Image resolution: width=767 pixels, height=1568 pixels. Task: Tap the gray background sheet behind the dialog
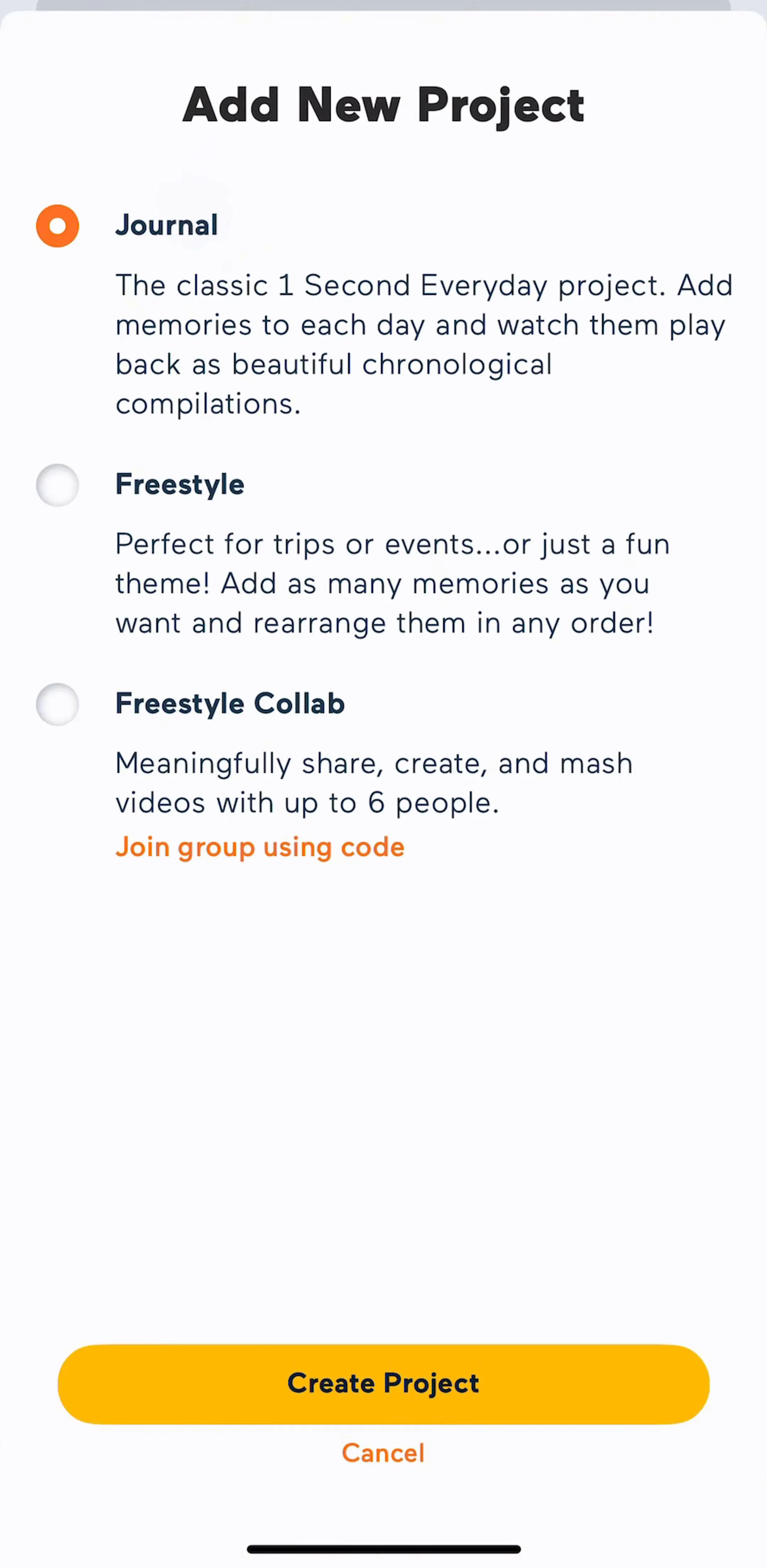click(x=383, y=5)
